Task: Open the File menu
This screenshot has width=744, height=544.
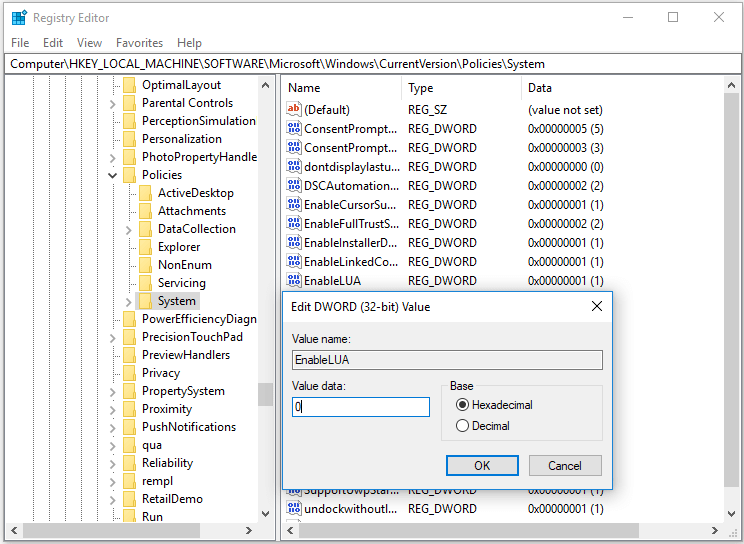Action: click(20, 43)
